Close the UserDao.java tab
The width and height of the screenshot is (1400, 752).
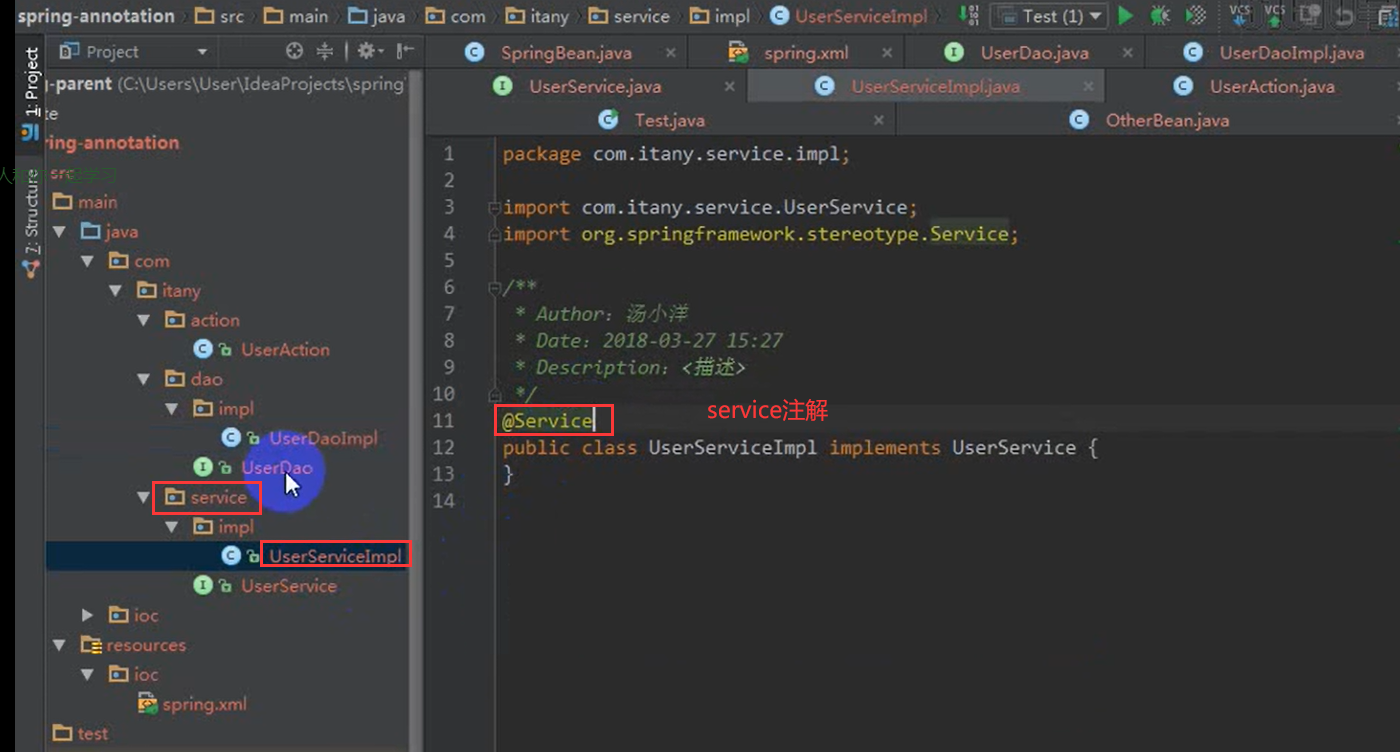click(1128, 53)
